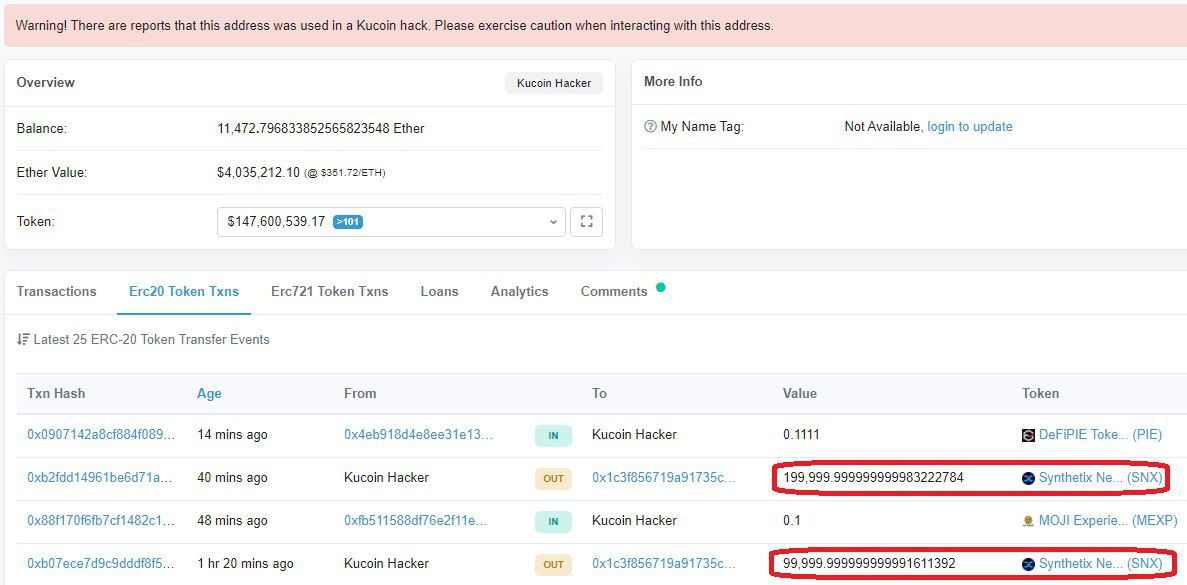Switch to the Analytics tab

(519, 291)
